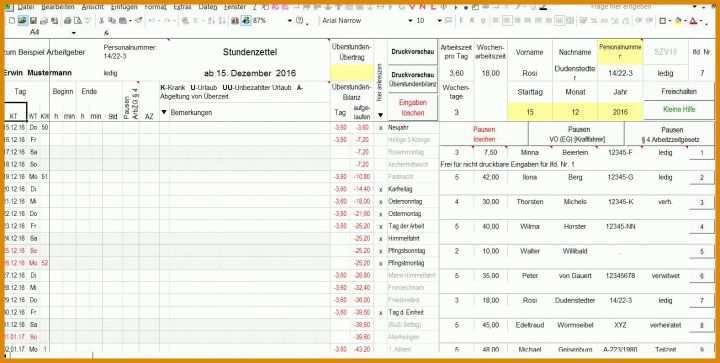Toggle Italic formatting
720x363 pixels.
(472, 21)
